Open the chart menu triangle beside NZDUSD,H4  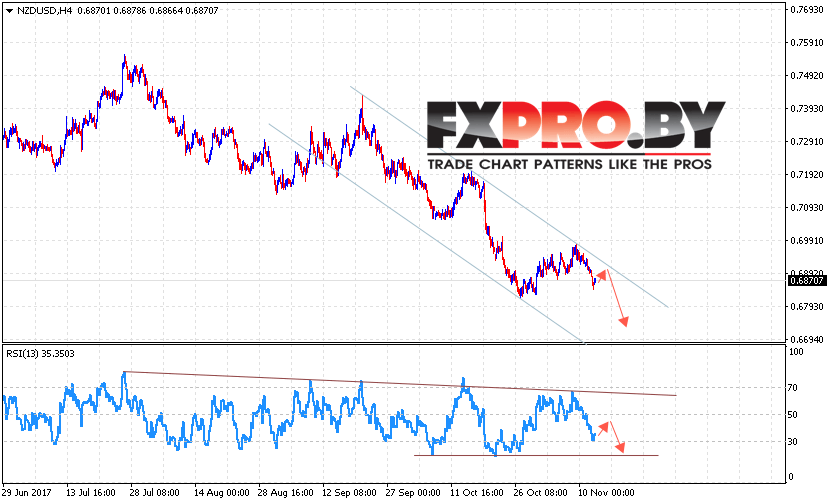point(9,11)
